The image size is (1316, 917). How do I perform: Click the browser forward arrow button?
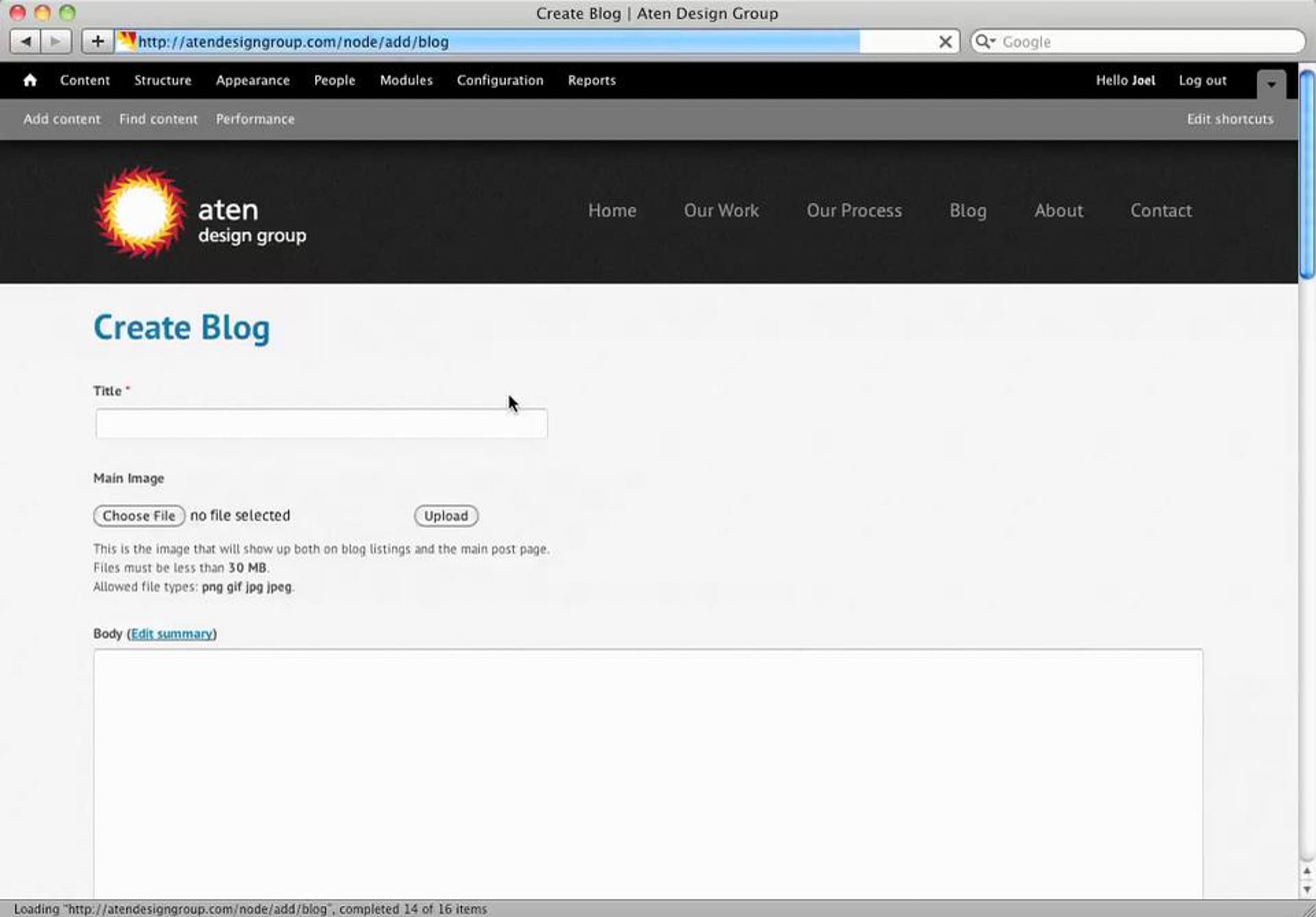pyautogui.click(x=55, y=42)
